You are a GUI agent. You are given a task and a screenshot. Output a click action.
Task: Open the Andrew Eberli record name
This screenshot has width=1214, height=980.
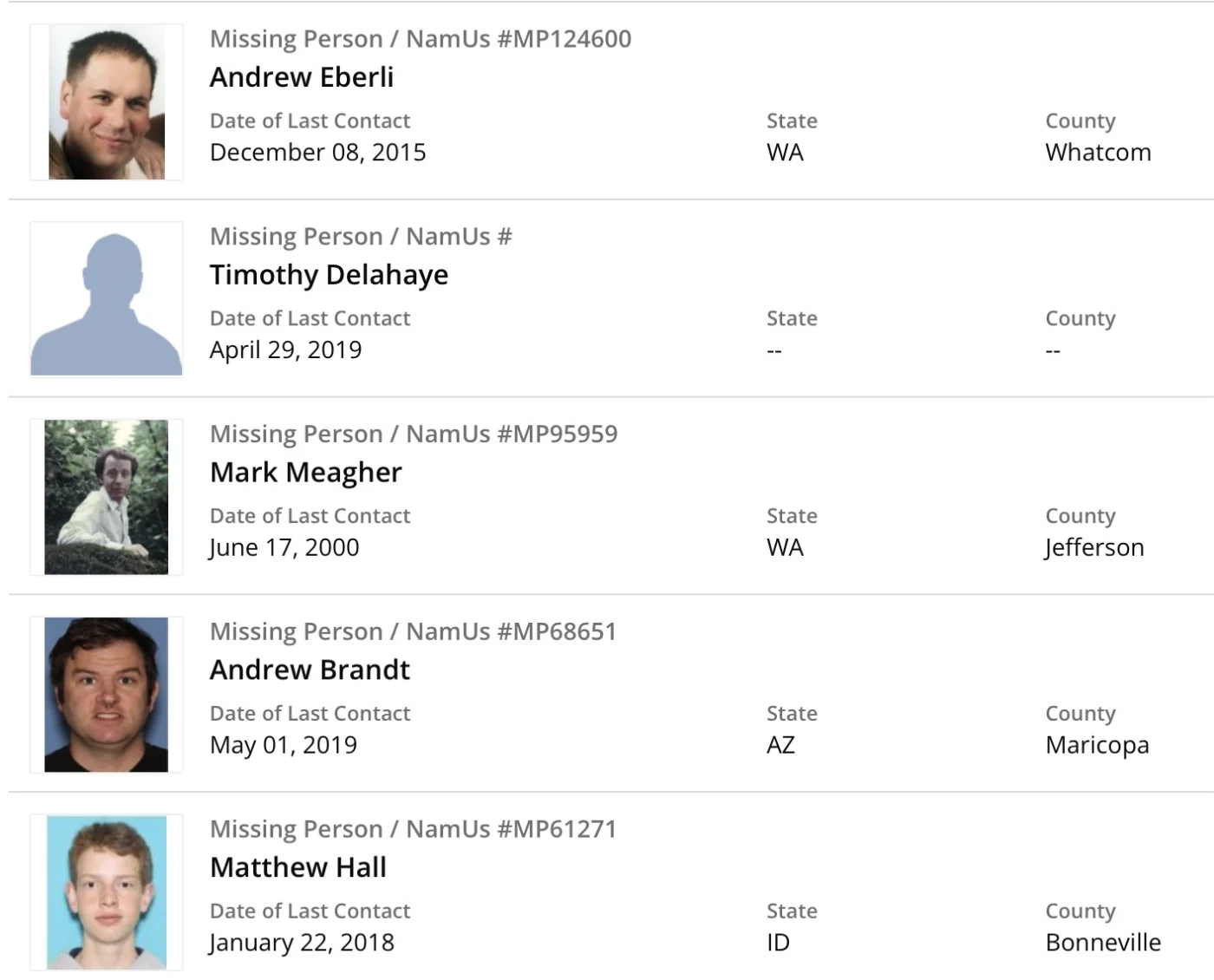pos(302,77)
